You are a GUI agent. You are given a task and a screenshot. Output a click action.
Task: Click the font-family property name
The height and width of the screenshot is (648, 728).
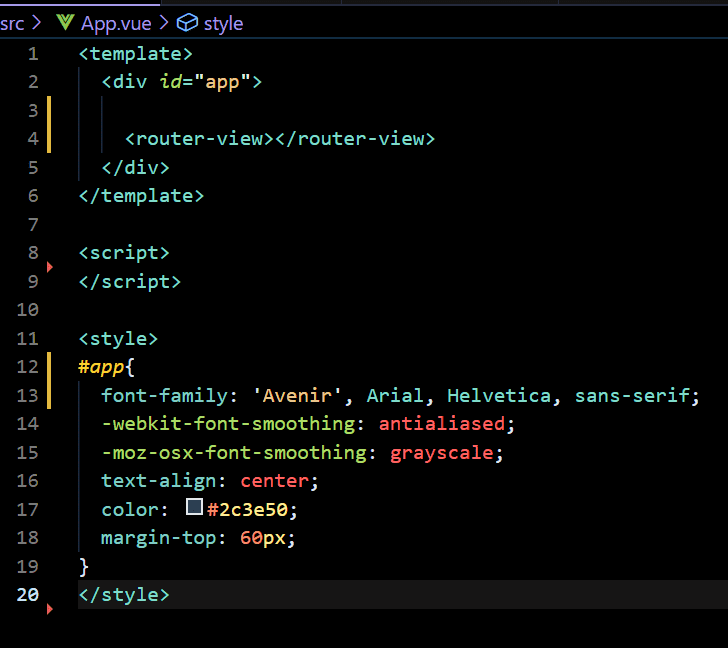[165, 395]
